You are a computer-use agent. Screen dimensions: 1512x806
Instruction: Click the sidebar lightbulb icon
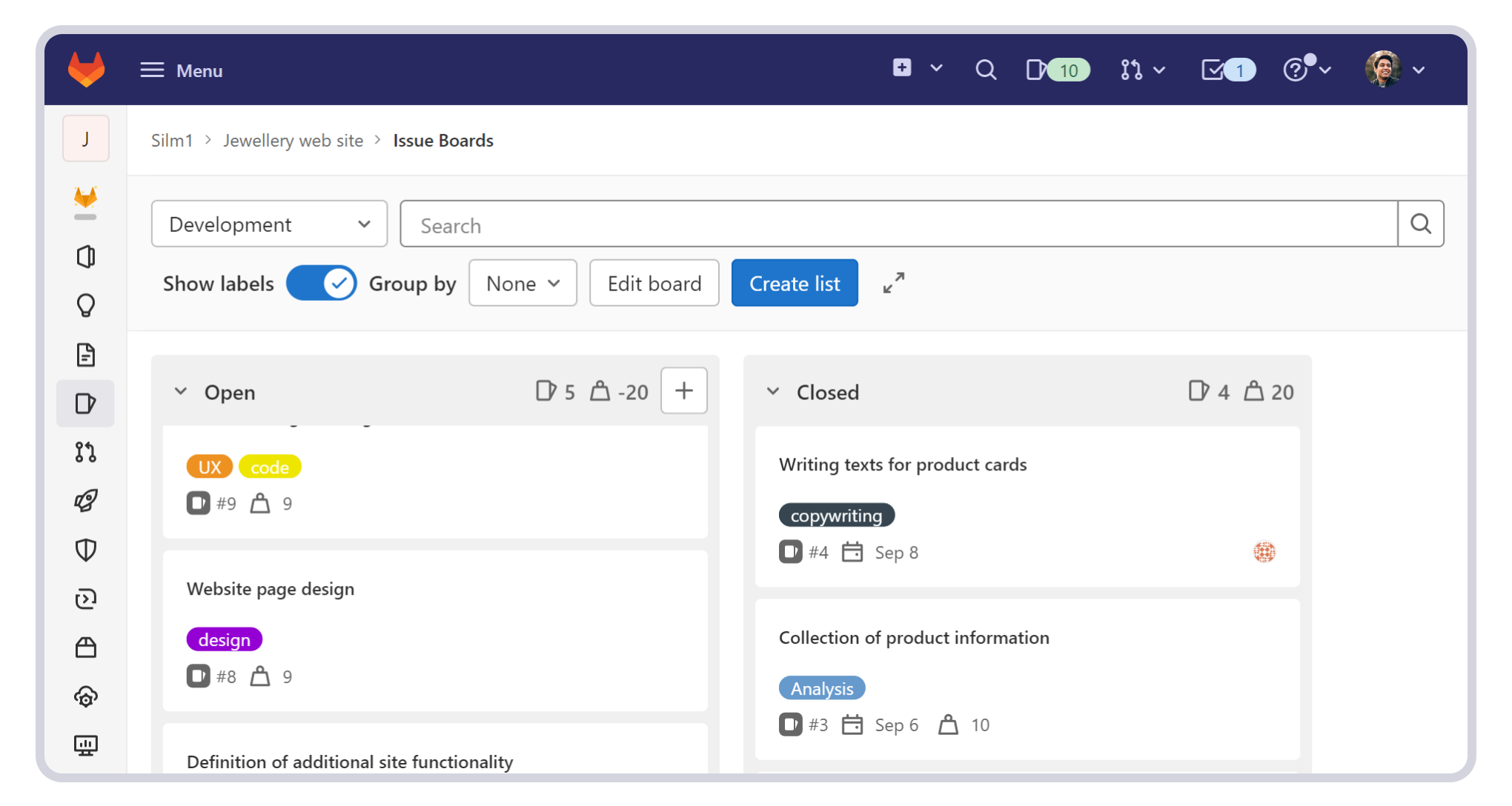pyautogui.click(x=86, y=305)
